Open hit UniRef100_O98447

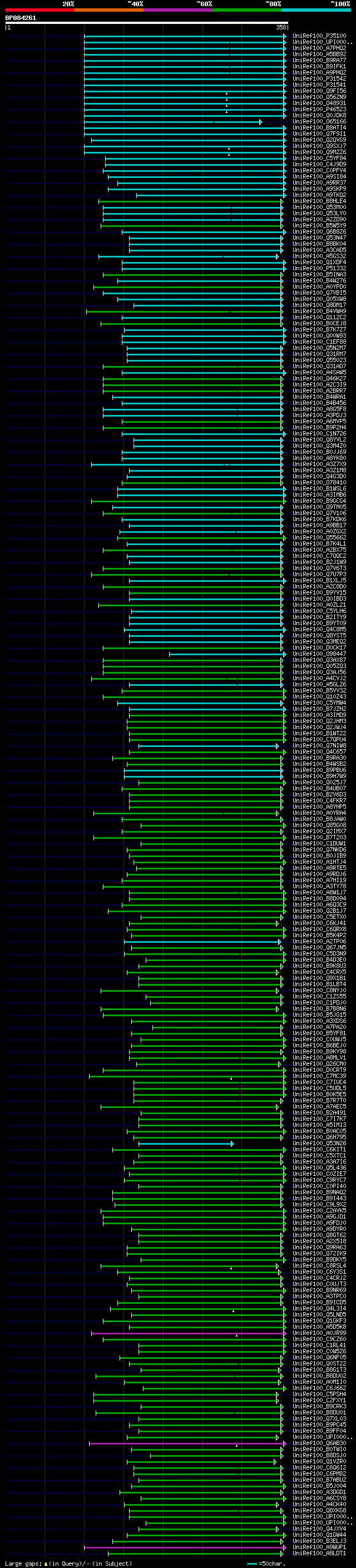click(319, 654)
